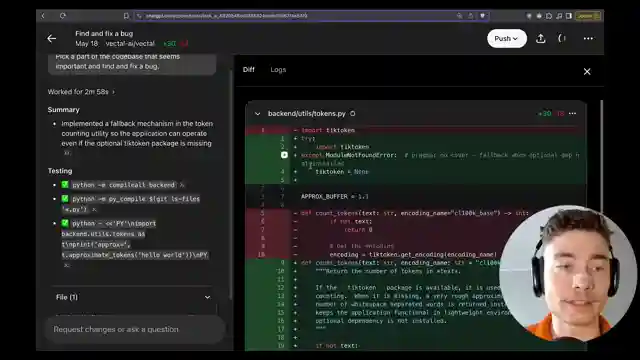Switch to the Diff tab
This screenshot has width=640, height=360.
(249, 69)
